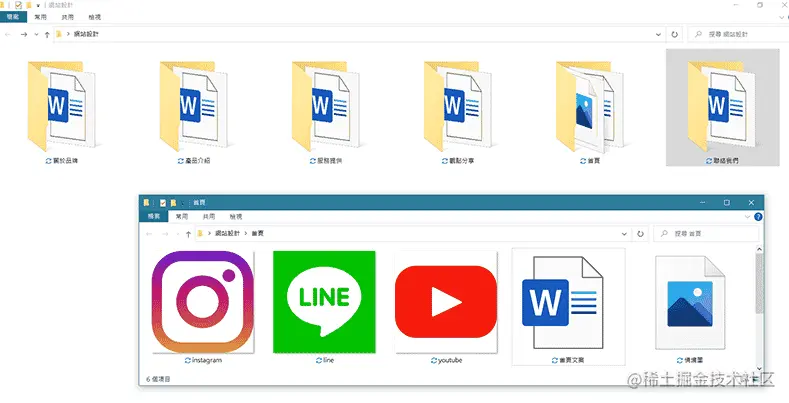Click the 搜尋 網站設計 search box

(x=738, y=34)
